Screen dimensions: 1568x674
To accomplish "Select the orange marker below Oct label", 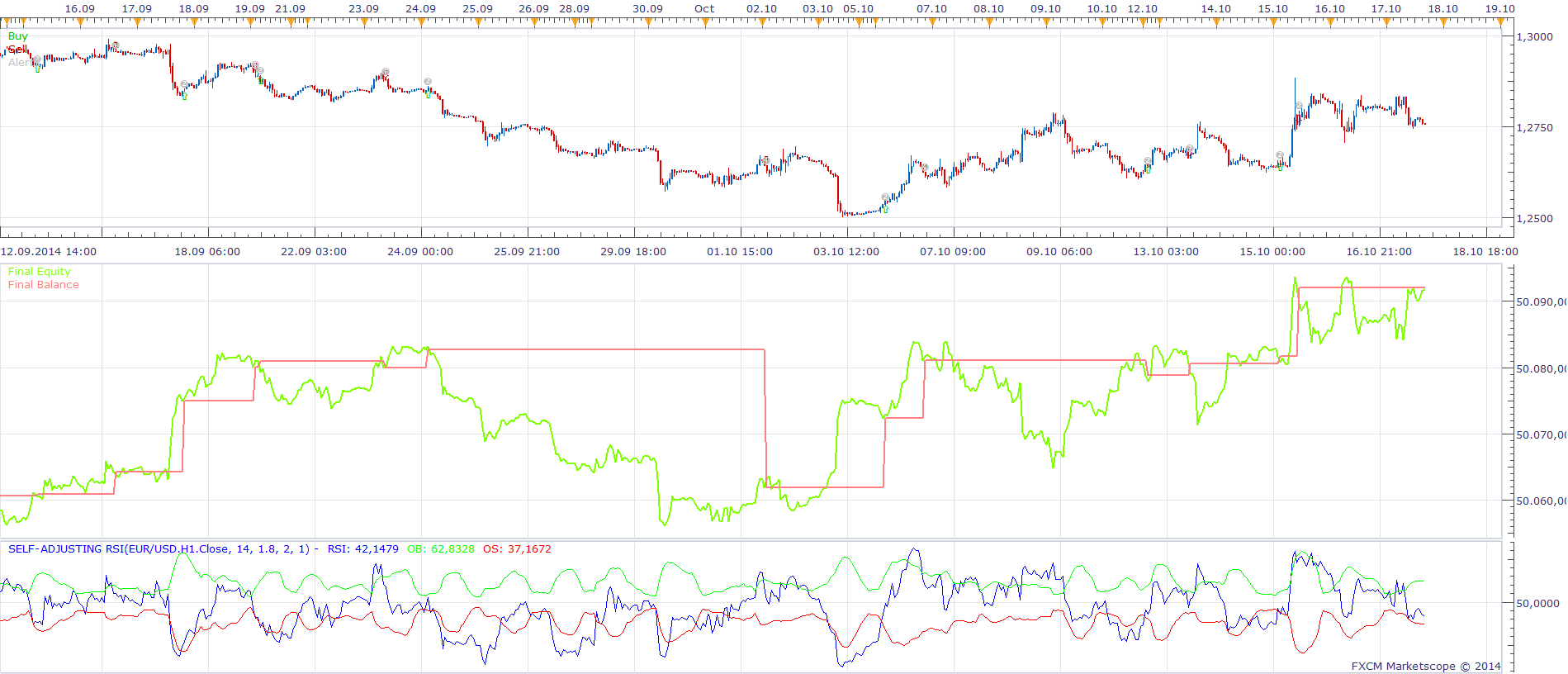I will tap(705, 22).
